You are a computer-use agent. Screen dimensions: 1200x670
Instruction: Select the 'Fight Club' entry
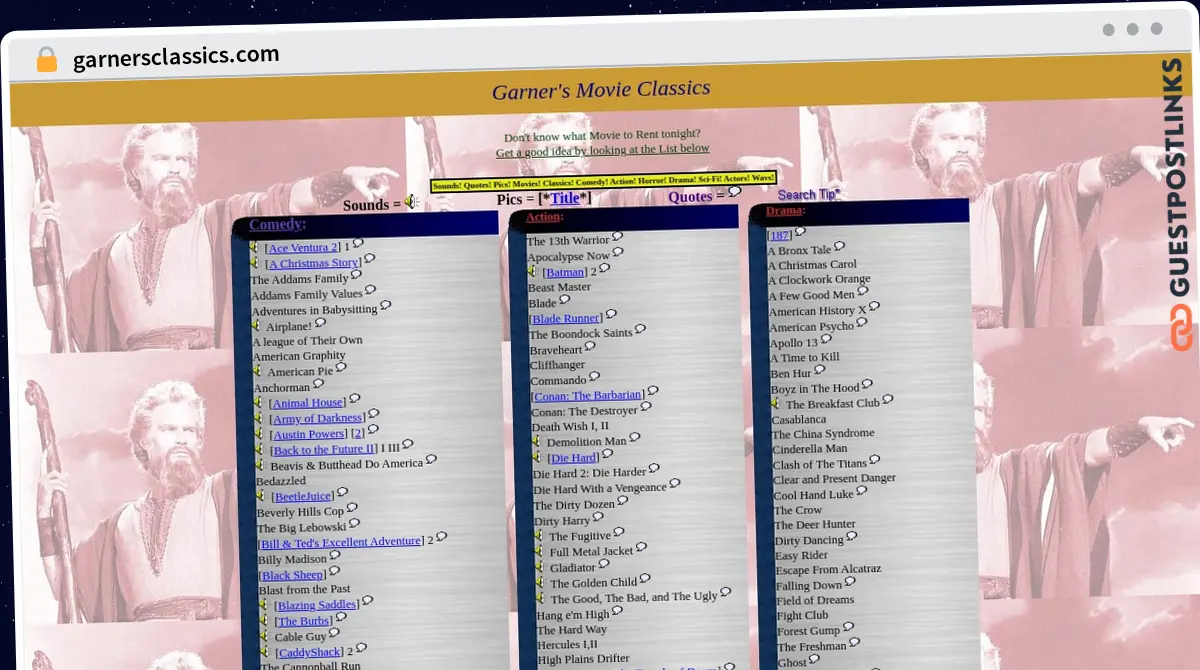coord(802,615)
